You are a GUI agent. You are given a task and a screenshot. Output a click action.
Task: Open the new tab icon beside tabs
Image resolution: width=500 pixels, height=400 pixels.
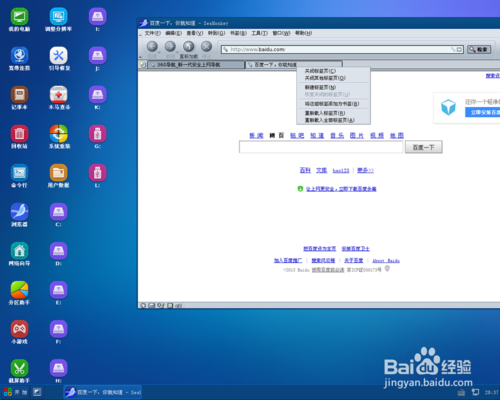[x=143, y=64]
